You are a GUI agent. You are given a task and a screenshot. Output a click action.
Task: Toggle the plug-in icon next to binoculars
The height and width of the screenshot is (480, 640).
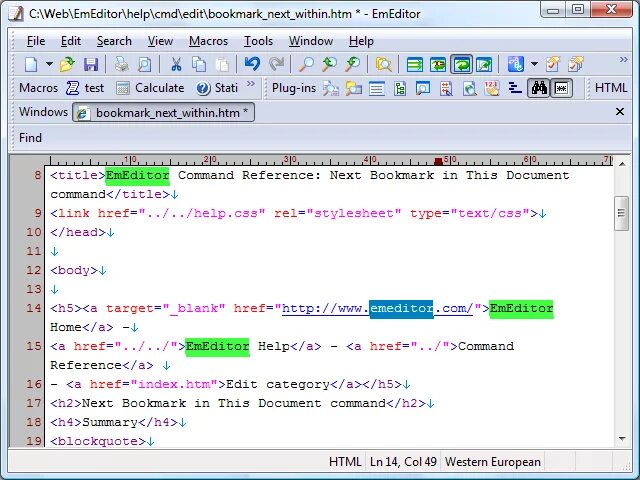pyautogui.click(x=562, y=88)
